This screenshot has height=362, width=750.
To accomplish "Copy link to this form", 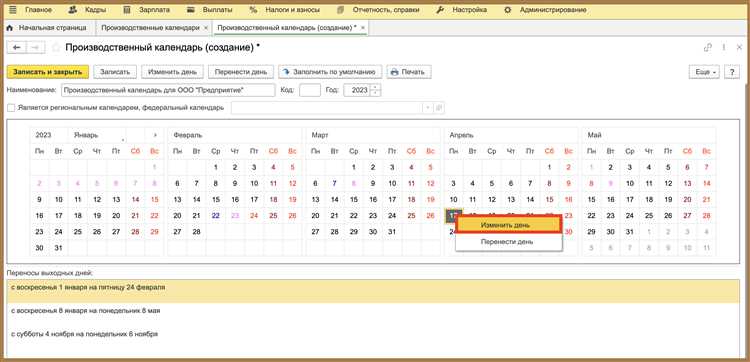I will [708, 47].
